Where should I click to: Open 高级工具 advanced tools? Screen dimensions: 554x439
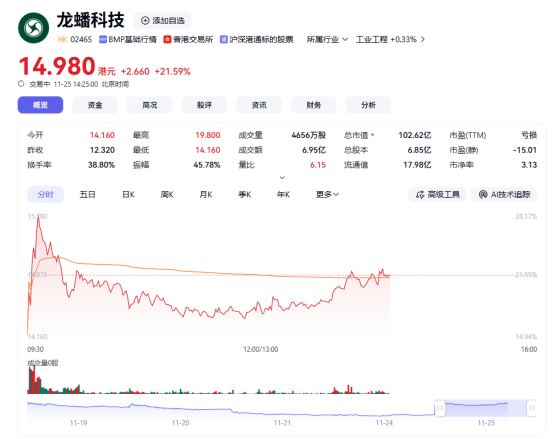(x=437, y=195)
